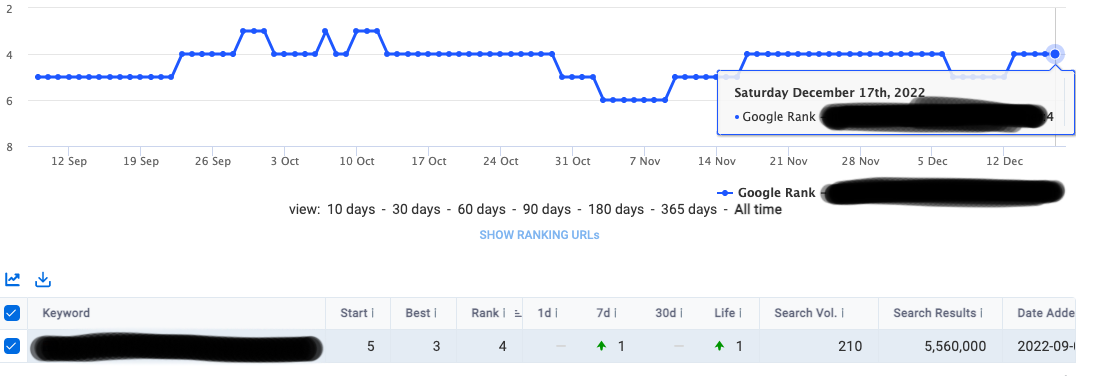Screen dimensions: 1108x376
Task: Click highlighted December 17th data point
Action: click(x=1055, y=54)
